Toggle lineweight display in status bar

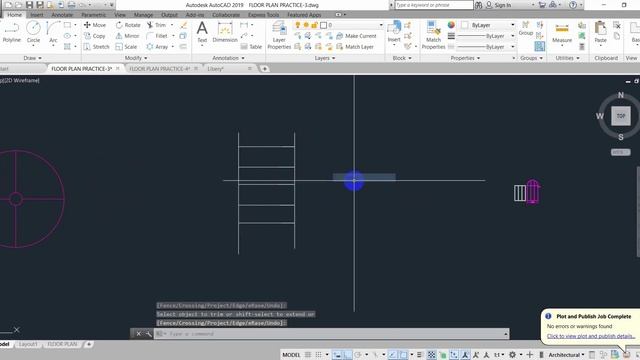pos(420,355)
